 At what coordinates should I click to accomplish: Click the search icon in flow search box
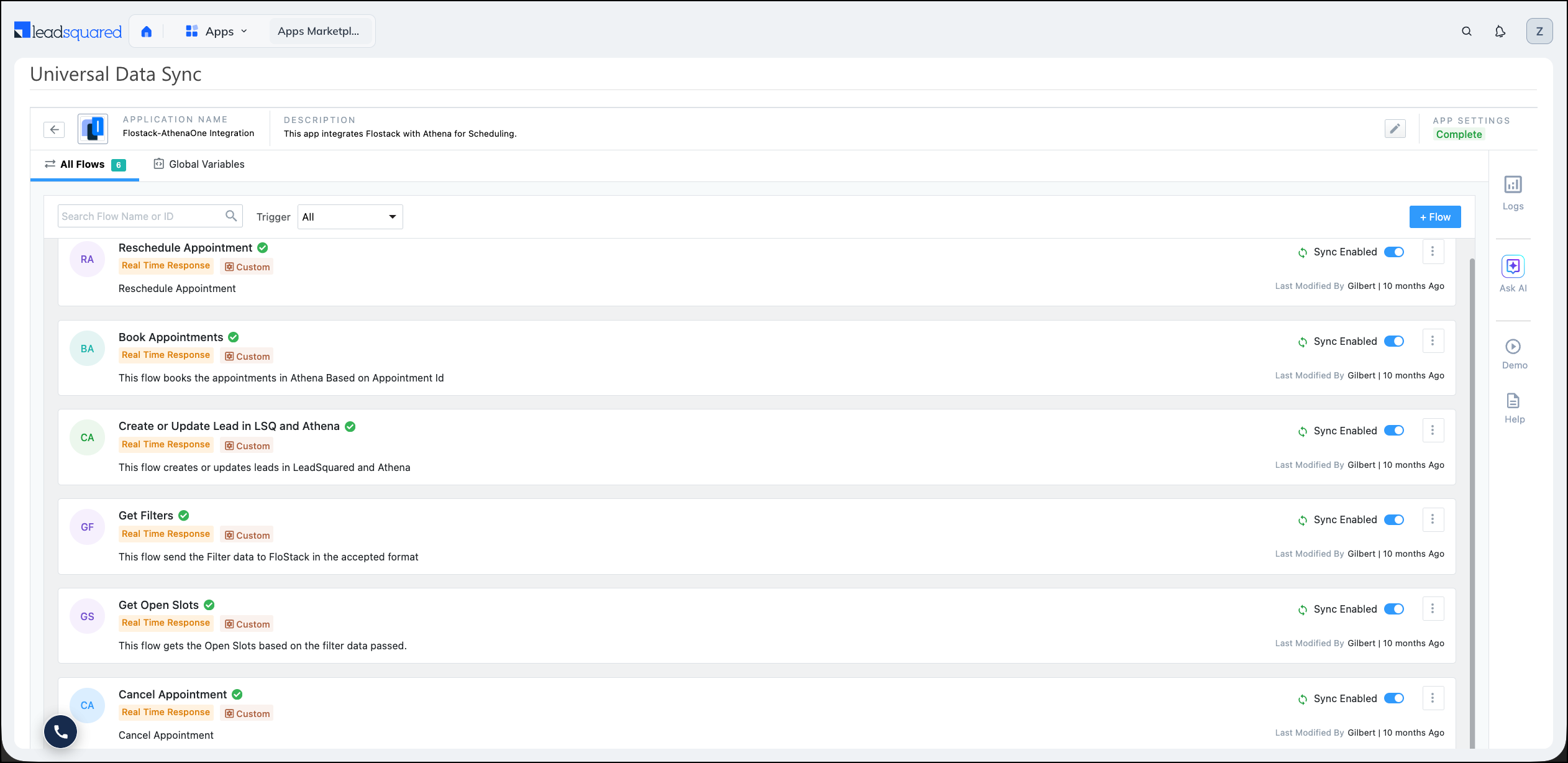click(231, 216)
